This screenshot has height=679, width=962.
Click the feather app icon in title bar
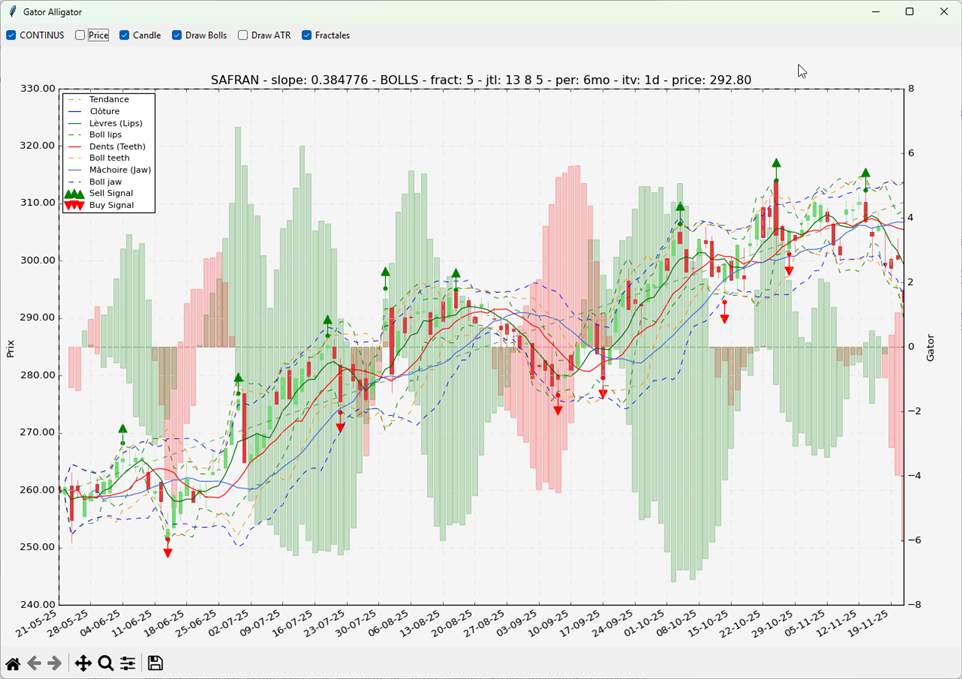coord(12,12)
